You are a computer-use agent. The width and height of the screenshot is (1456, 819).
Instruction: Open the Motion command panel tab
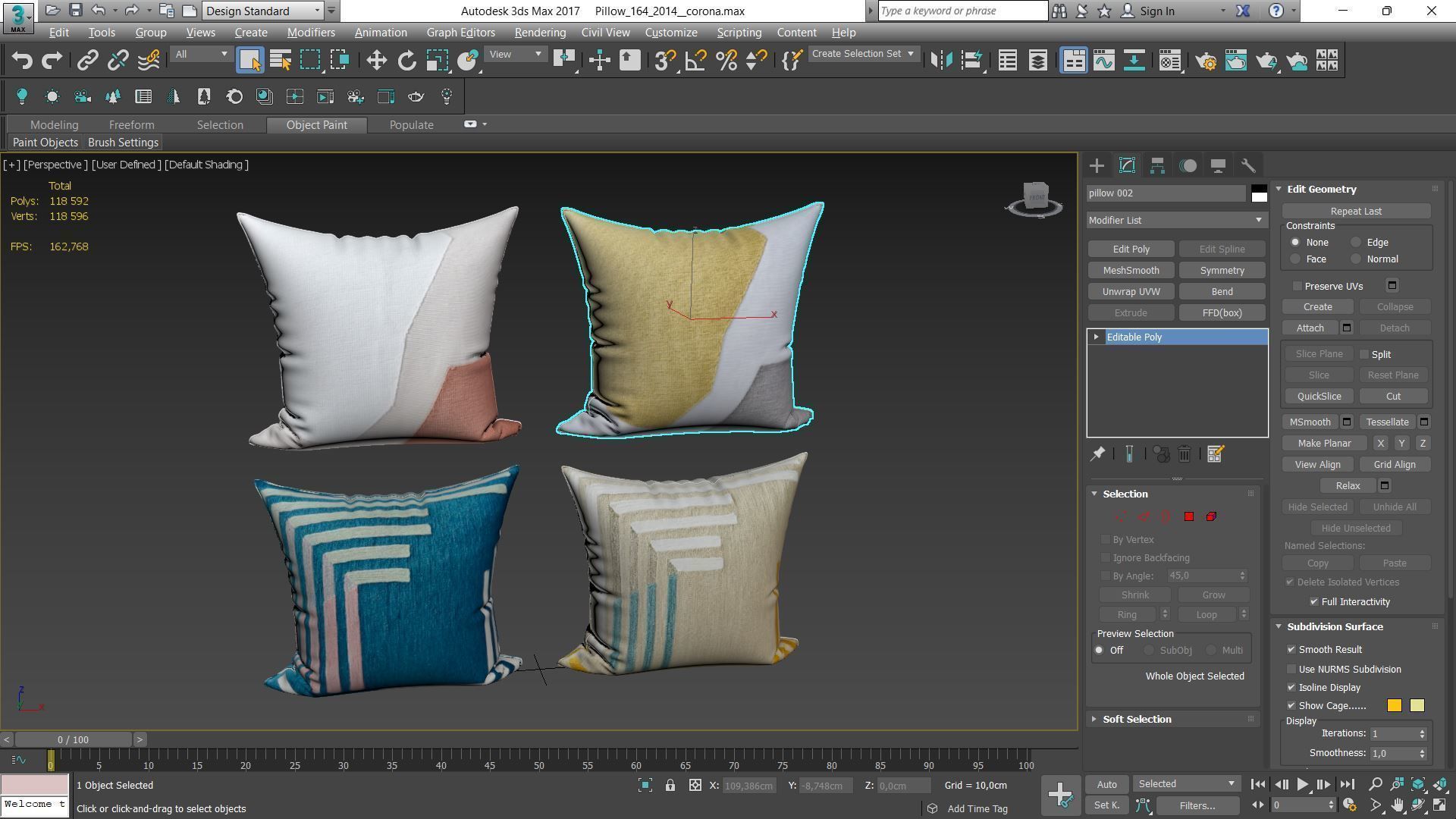click(x=1188, y=165)
